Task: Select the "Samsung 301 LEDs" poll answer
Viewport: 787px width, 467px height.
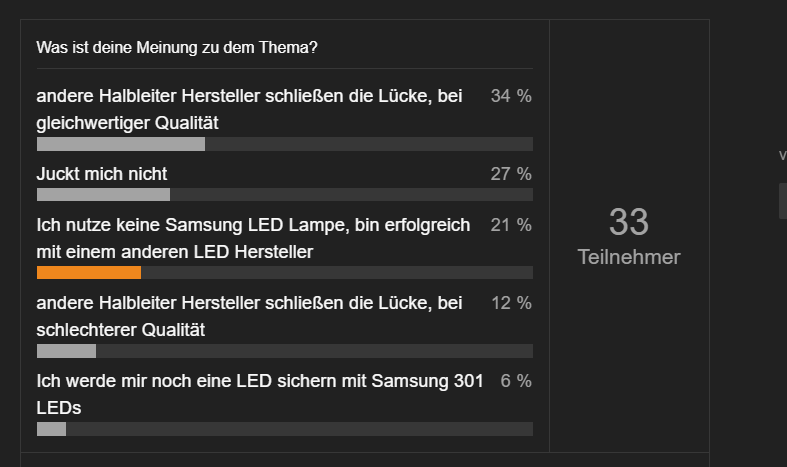Action: [x=260, y=393]
